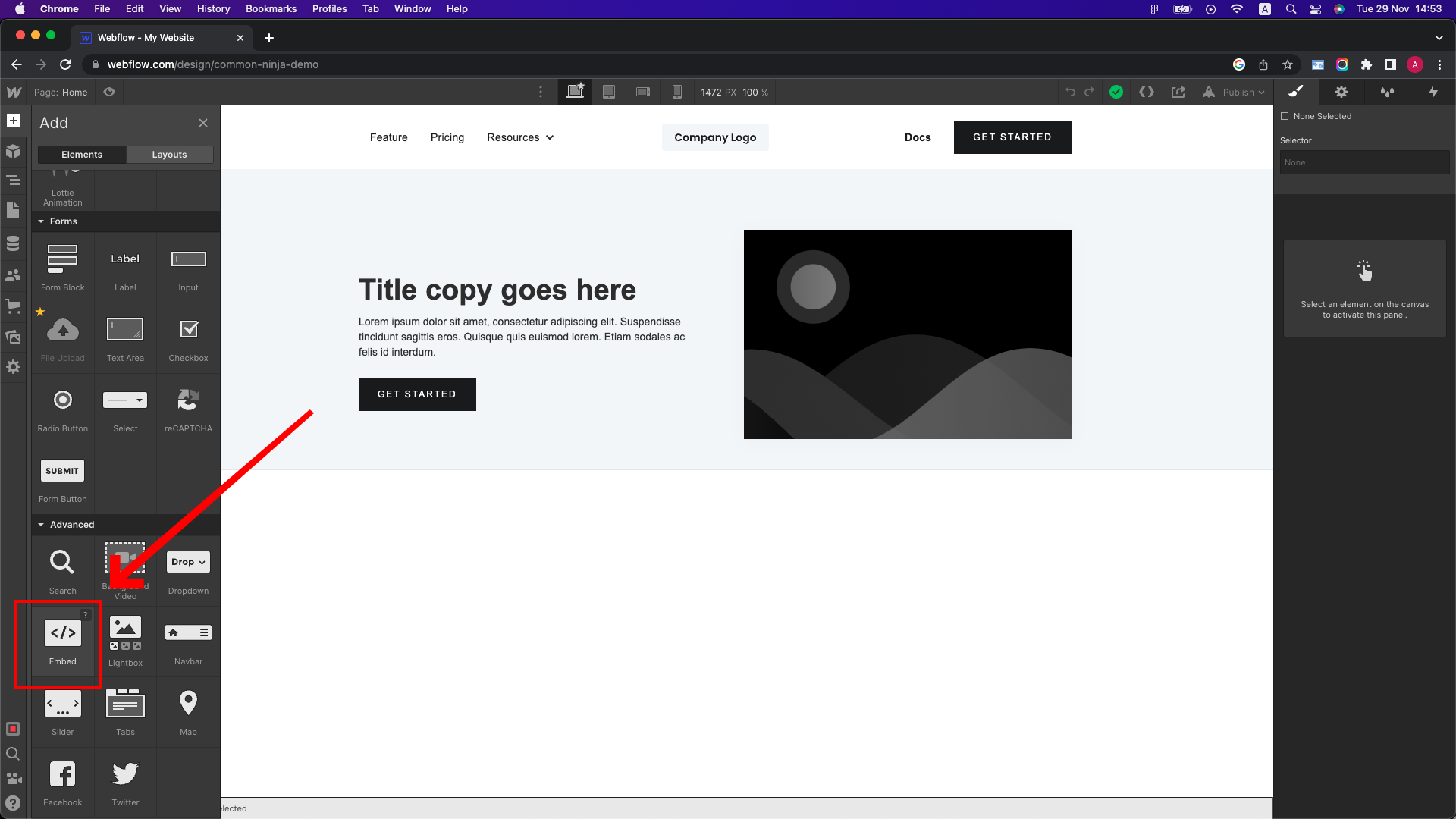This screenshot has width=1456, height=819.
Task: Click the Pricing nav link
Action: pyautogui.click(x=447, y=137)
